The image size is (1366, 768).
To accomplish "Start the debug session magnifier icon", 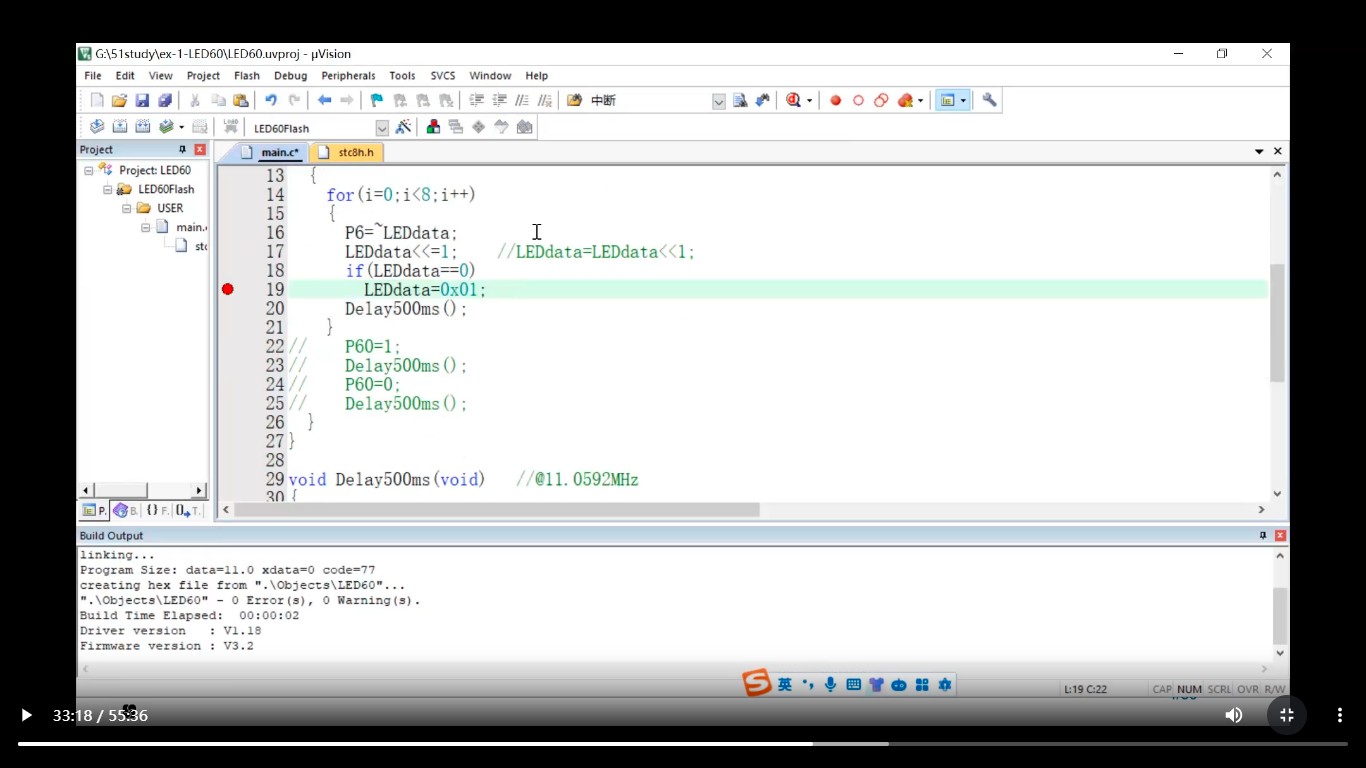I will (794, 100).
